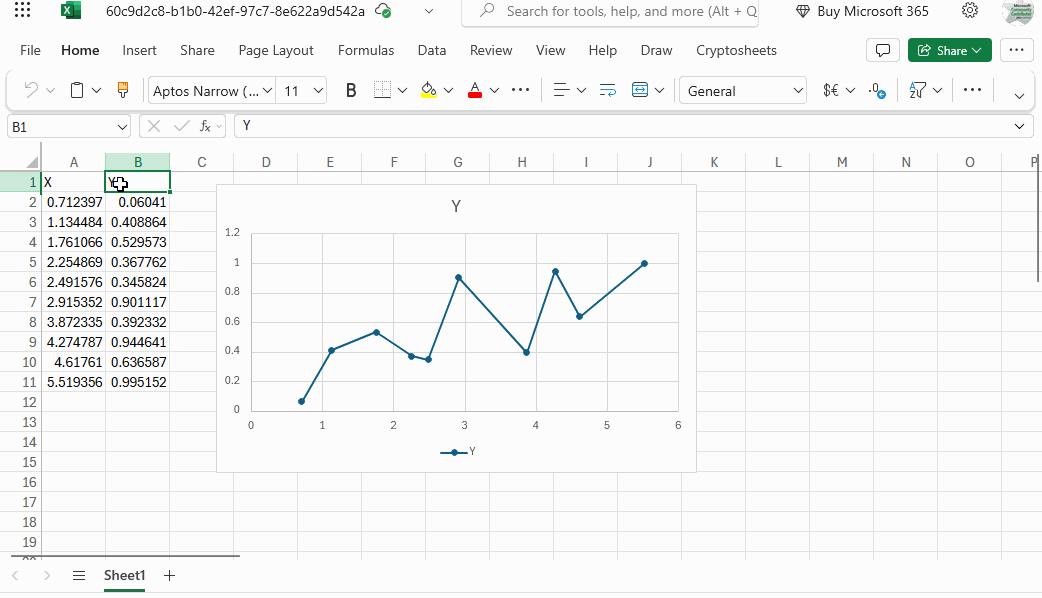Cancel formula entry X icon

tap(154, 126)
